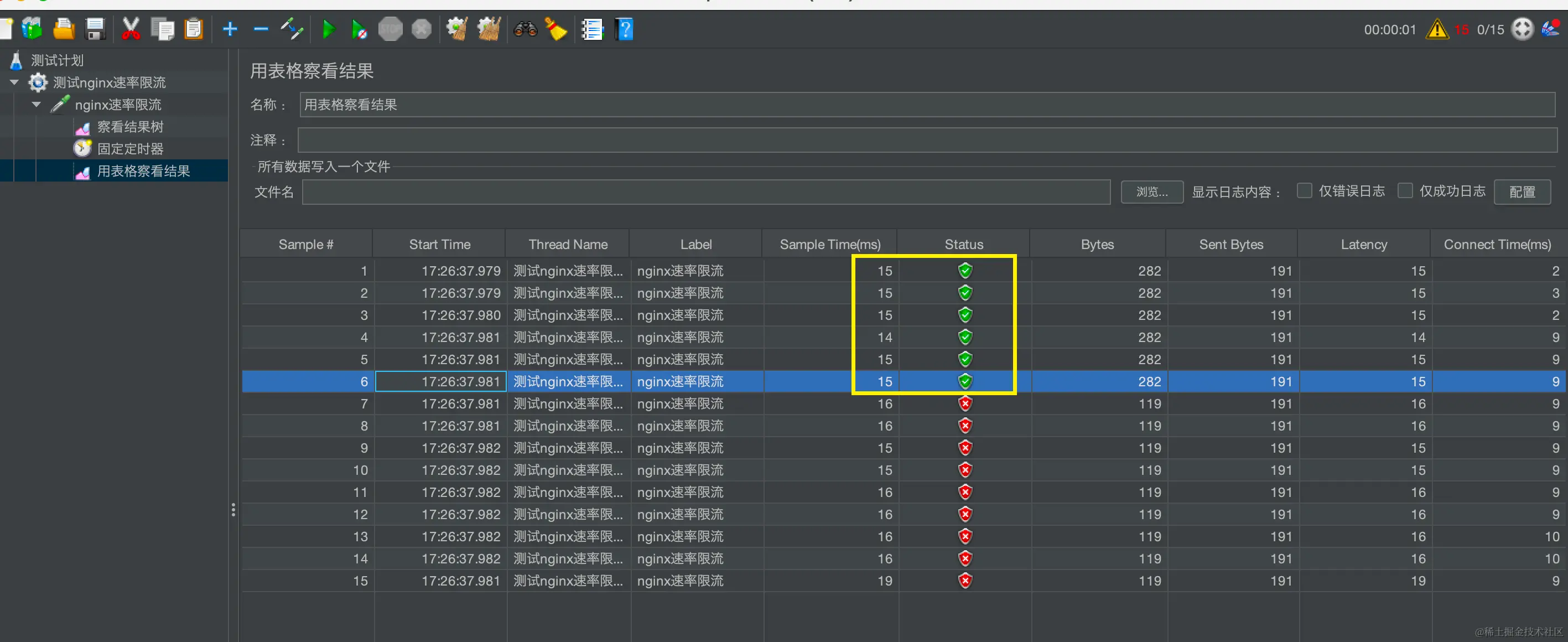Click the 配置 configure button

[1522, 192]
